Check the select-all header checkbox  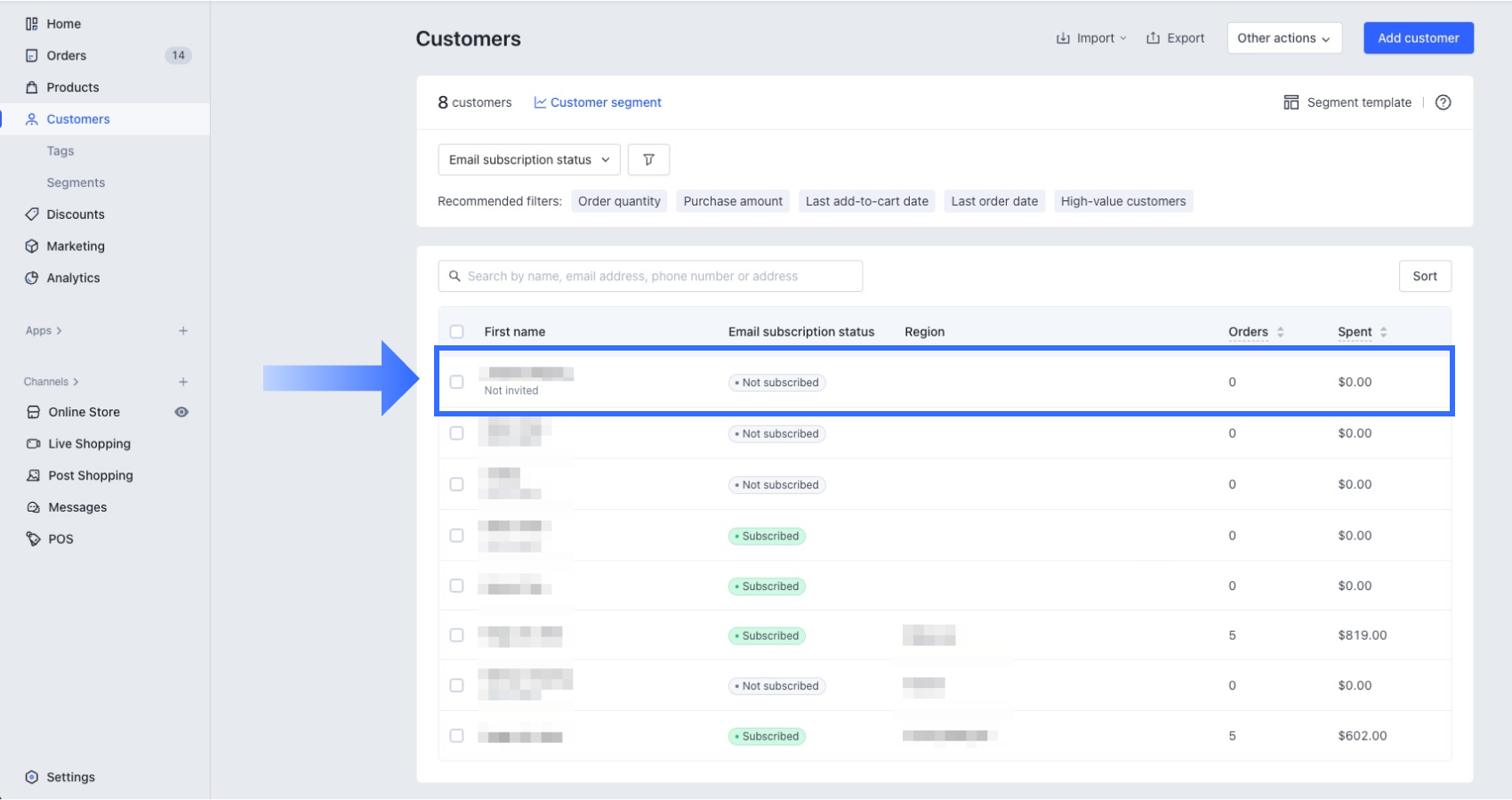[457, 332]
